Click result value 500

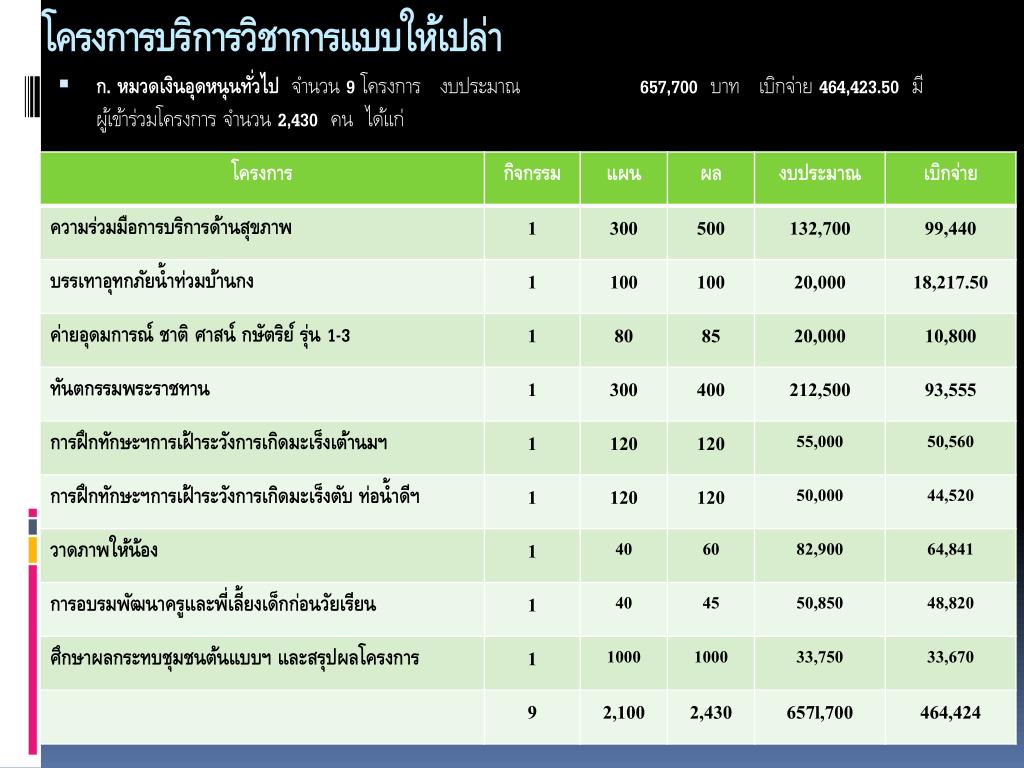[x=711, y=229]
